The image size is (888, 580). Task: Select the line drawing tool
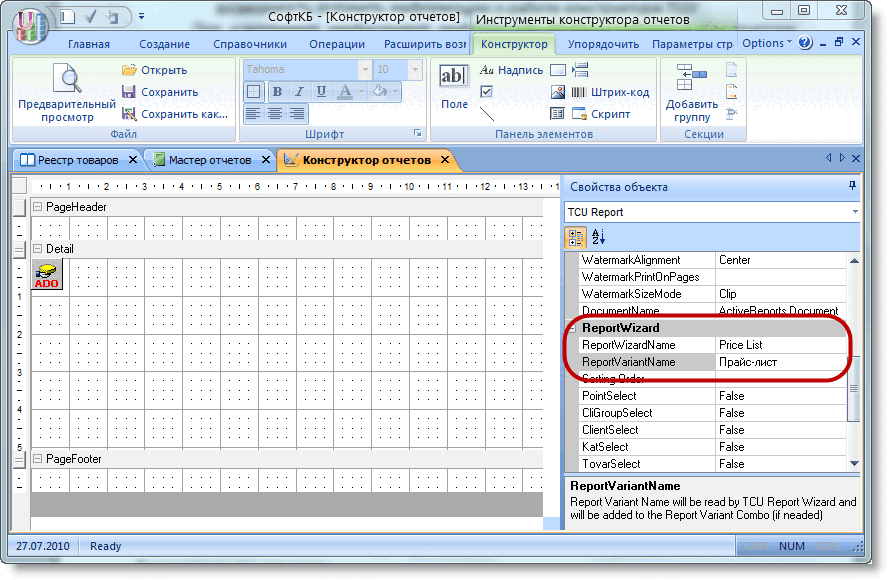pos(486,114)
